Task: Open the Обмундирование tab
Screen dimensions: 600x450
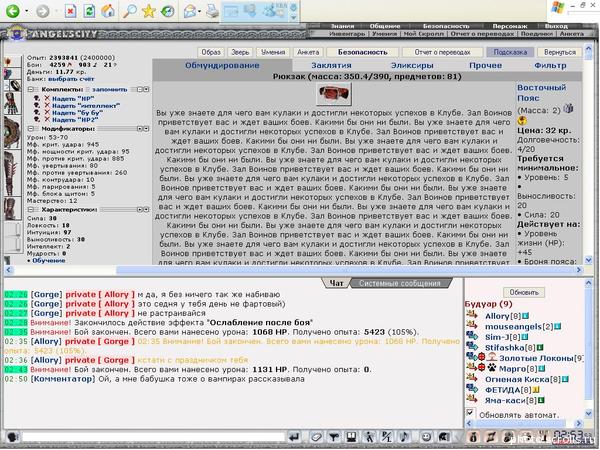Action: [x=222, y=65]
